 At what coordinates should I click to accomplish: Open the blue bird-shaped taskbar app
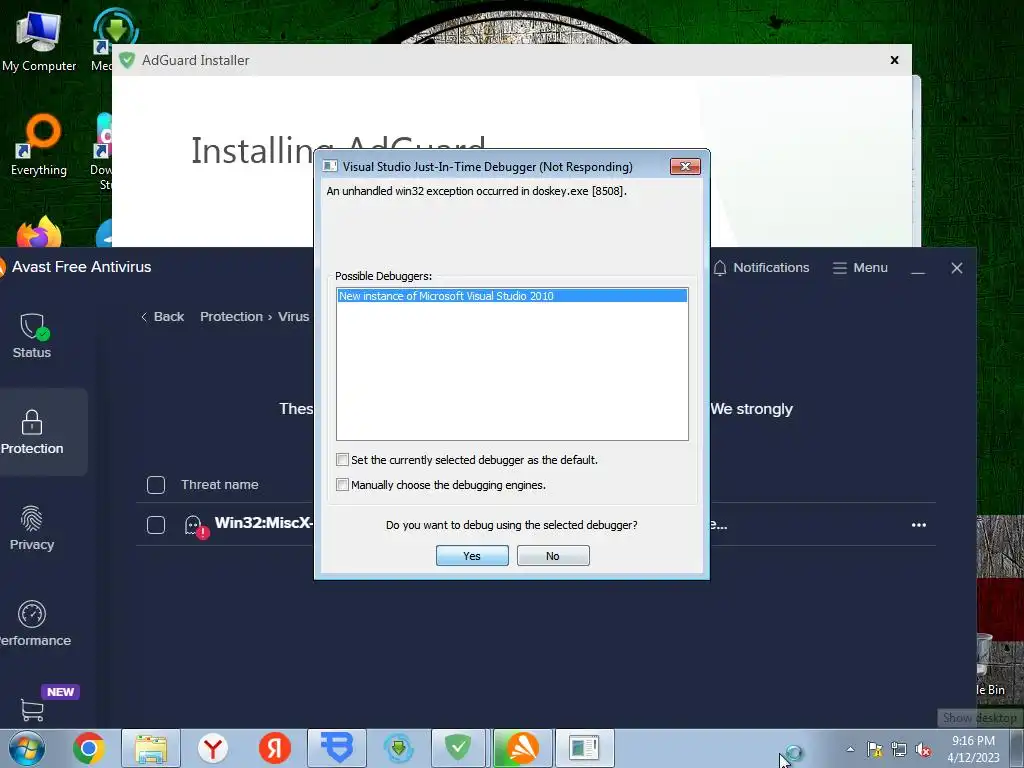337,748
